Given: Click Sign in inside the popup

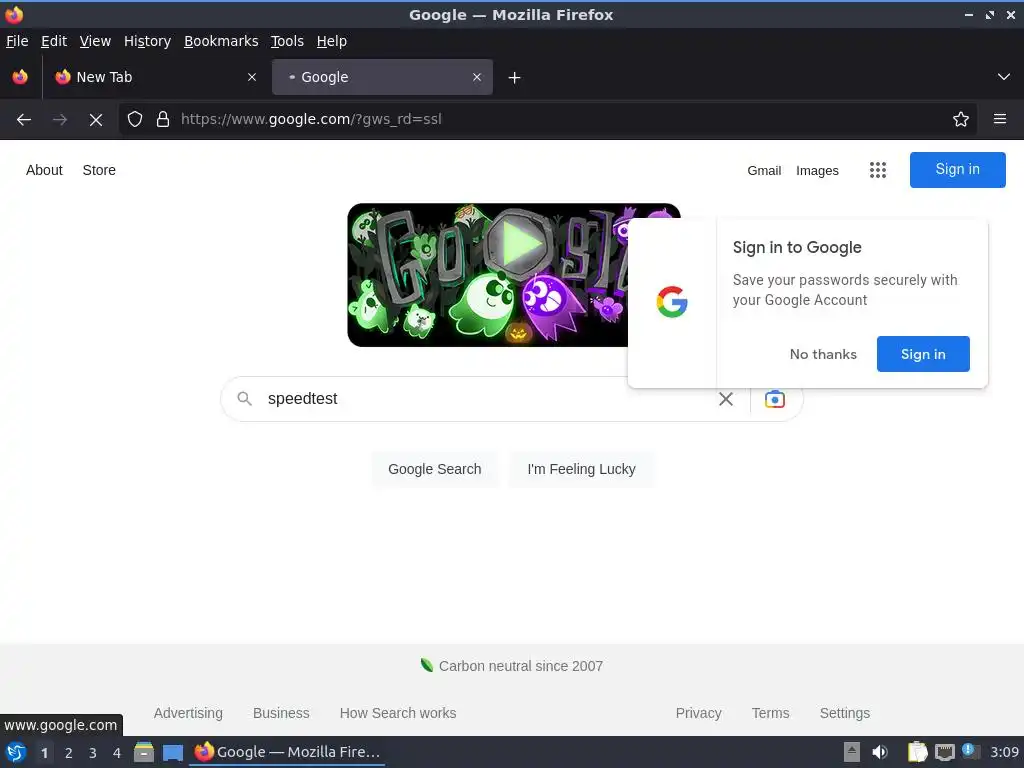Looking at the screenshot, I should click(x=923, y=354).
